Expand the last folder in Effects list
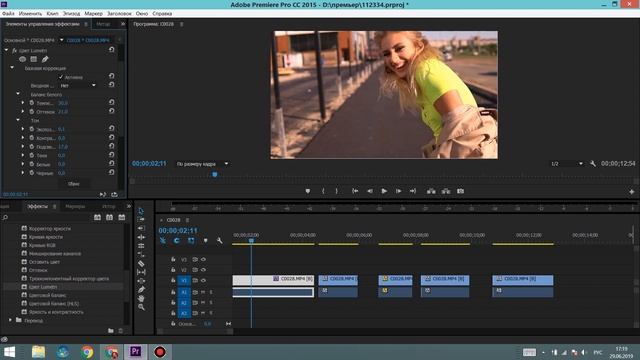This screenshot has height=360, width=640. point(10,320)
